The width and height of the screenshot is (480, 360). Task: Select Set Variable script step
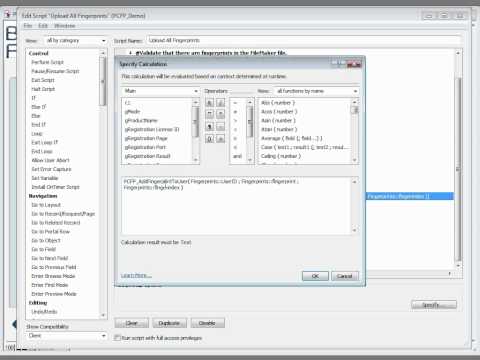click(45, 178)
